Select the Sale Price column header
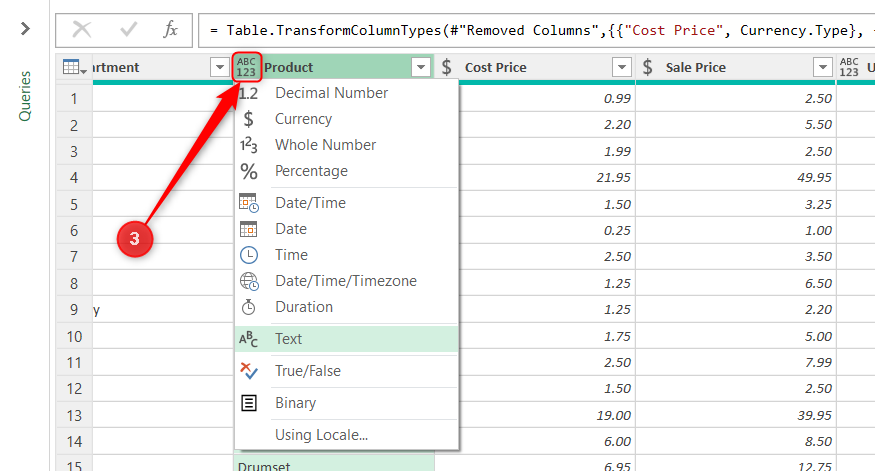Image resolution: width=875 pixels, height=471 pixels. click(735, 68)
